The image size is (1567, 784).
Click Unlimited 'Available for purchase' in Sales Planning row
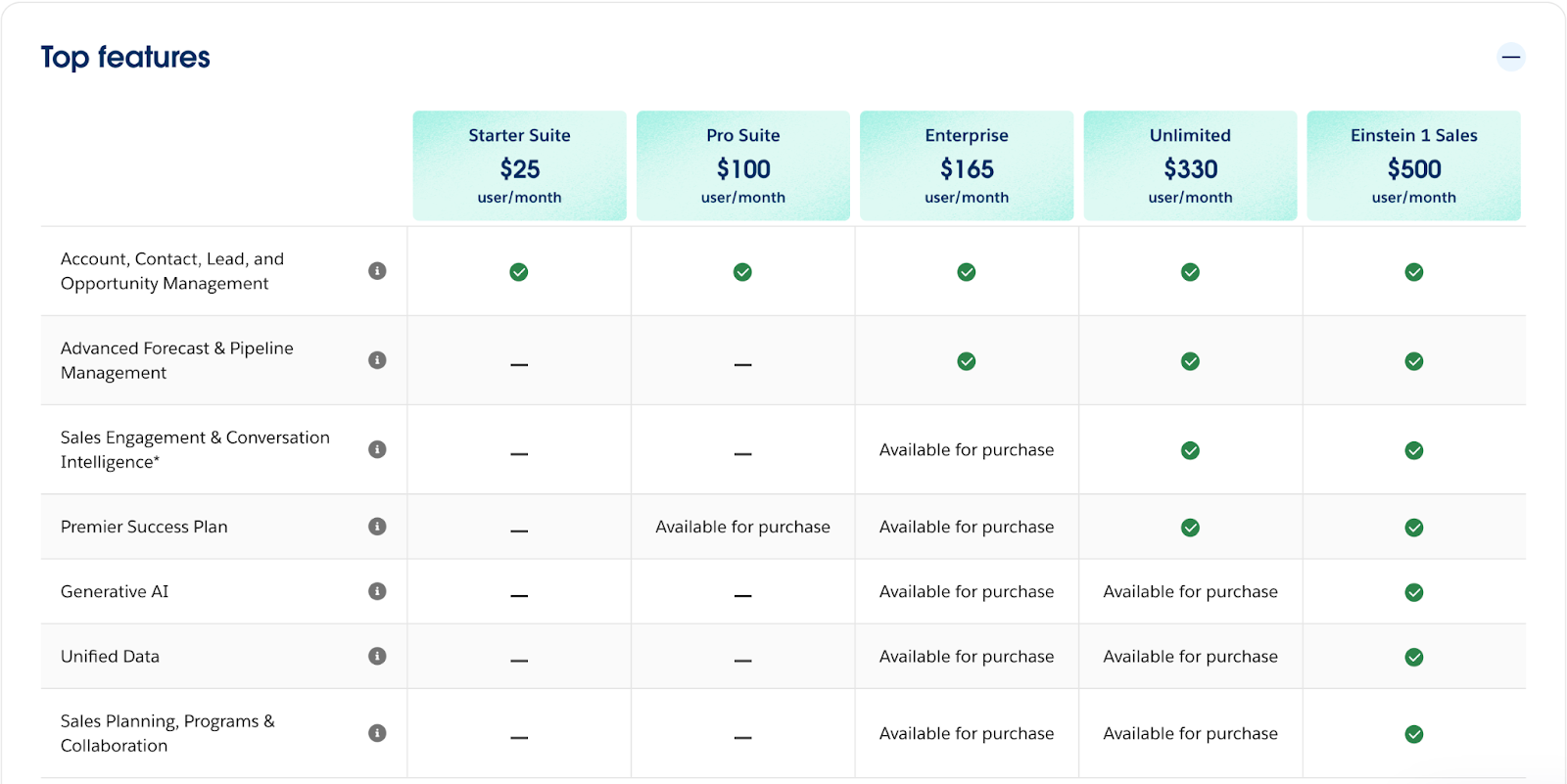pos(1190,733)
